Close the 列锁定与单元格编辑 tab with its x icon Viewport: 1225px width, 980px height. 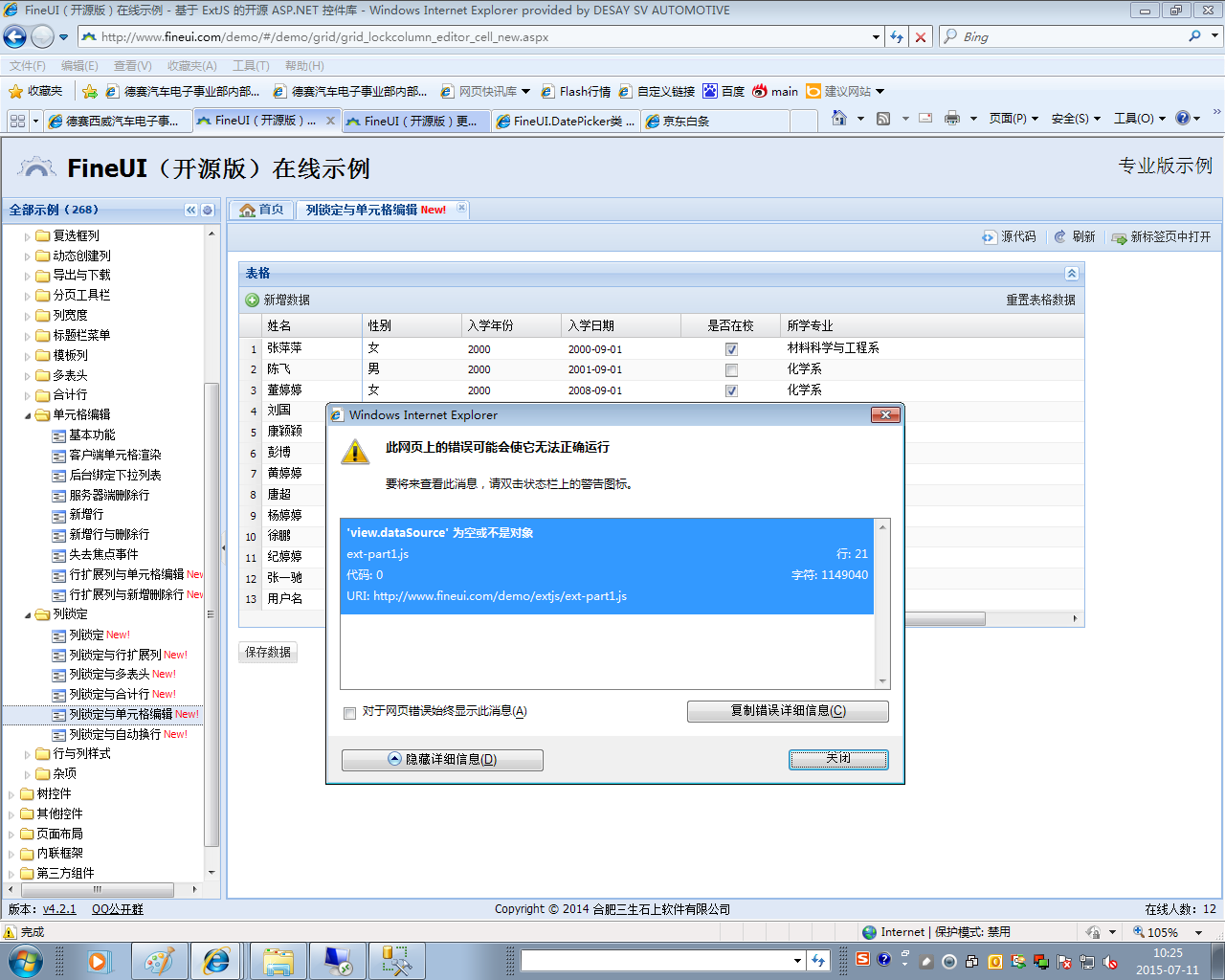pos(461,208)
